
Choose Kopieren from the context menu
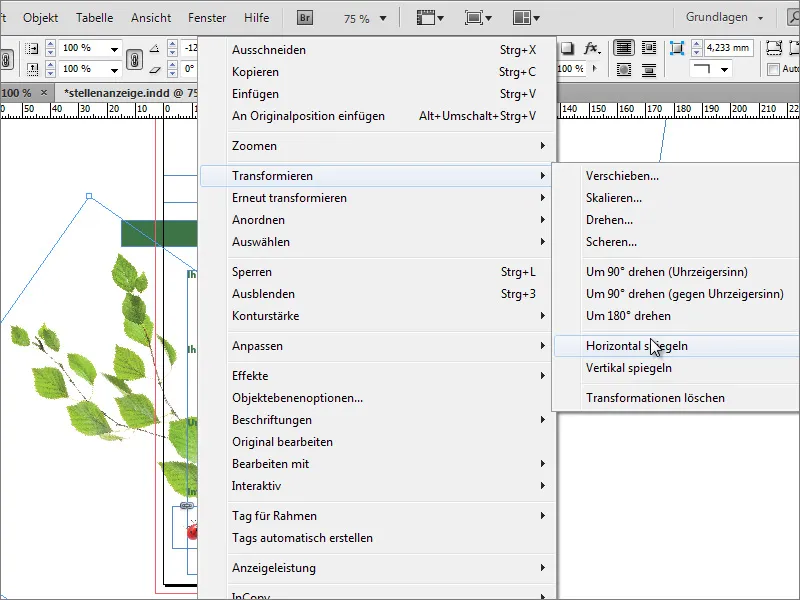click(377, 72)
